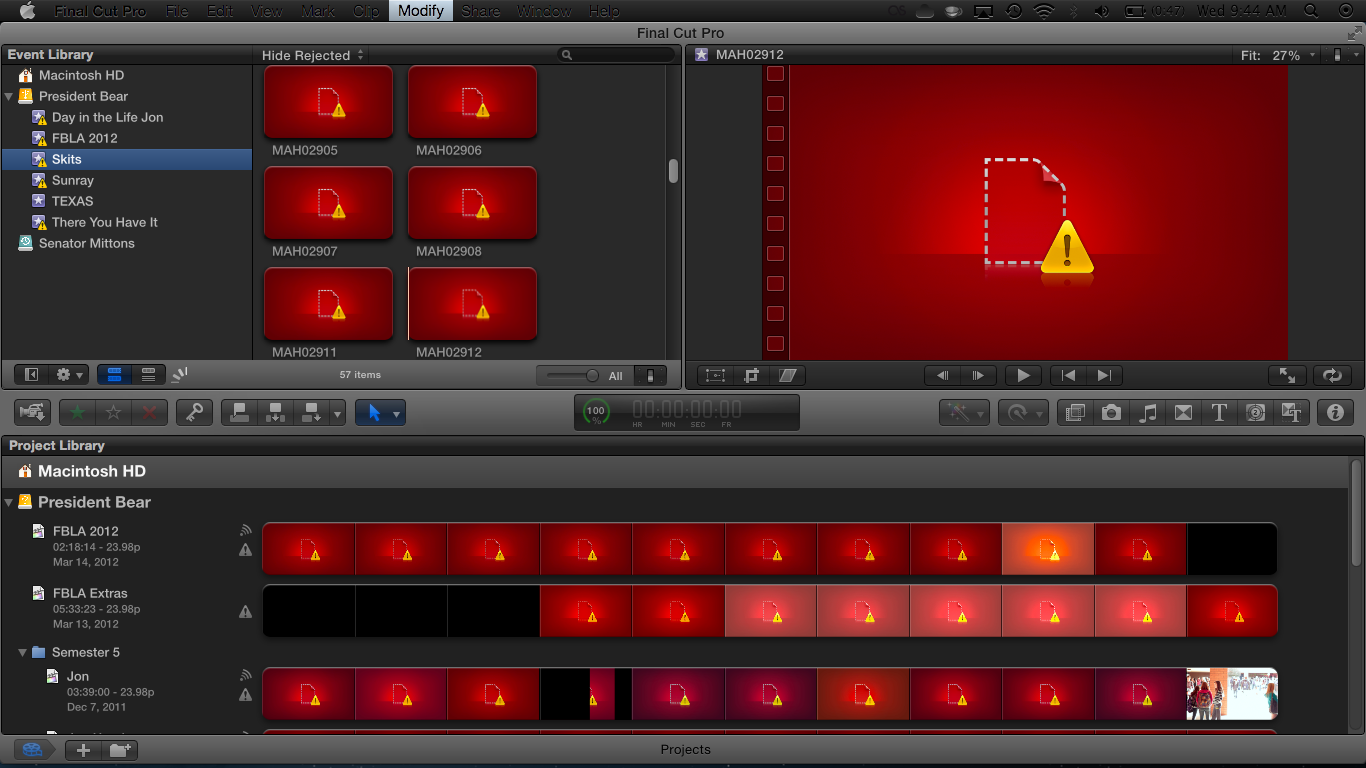Open the Hide Rejected filter dropdown
Viewport: 1366px width, 768px height.
coord(313,56)
